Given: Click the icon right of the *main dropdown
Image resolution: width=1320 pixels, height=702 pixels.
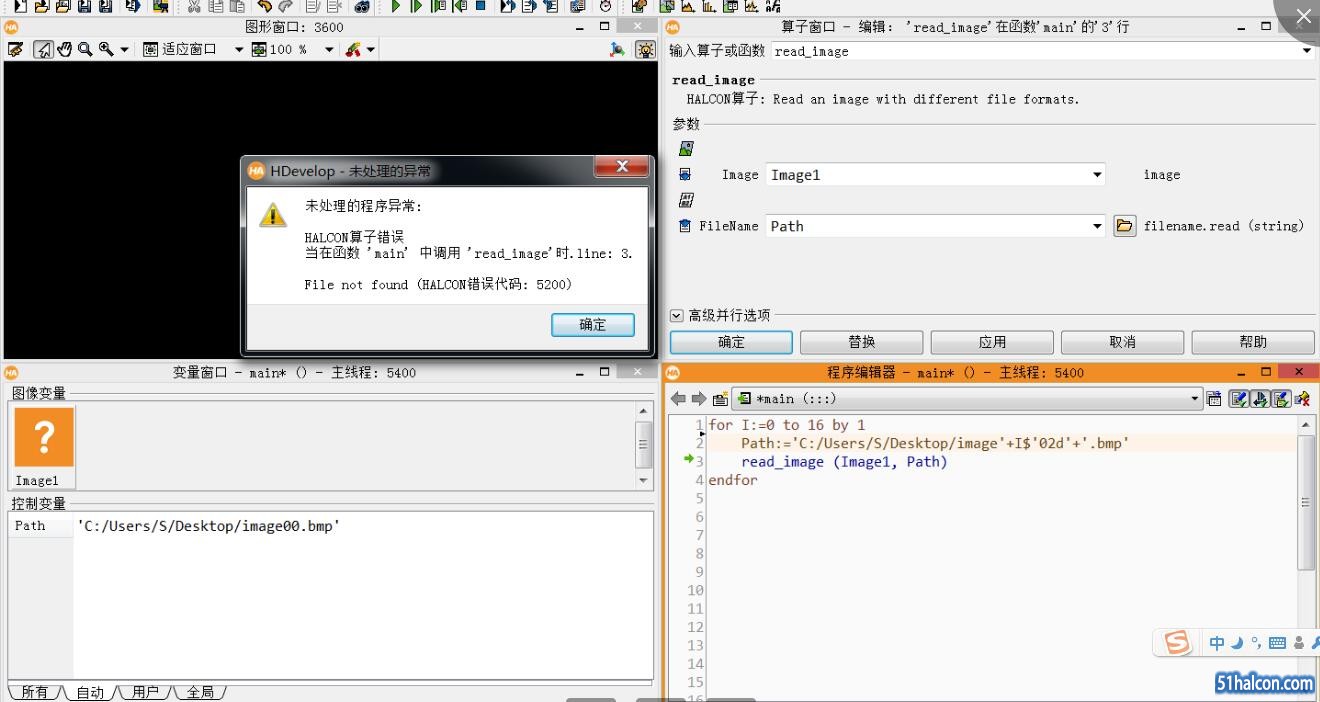Looking at the screenshot, I should tap(1214, 399).
